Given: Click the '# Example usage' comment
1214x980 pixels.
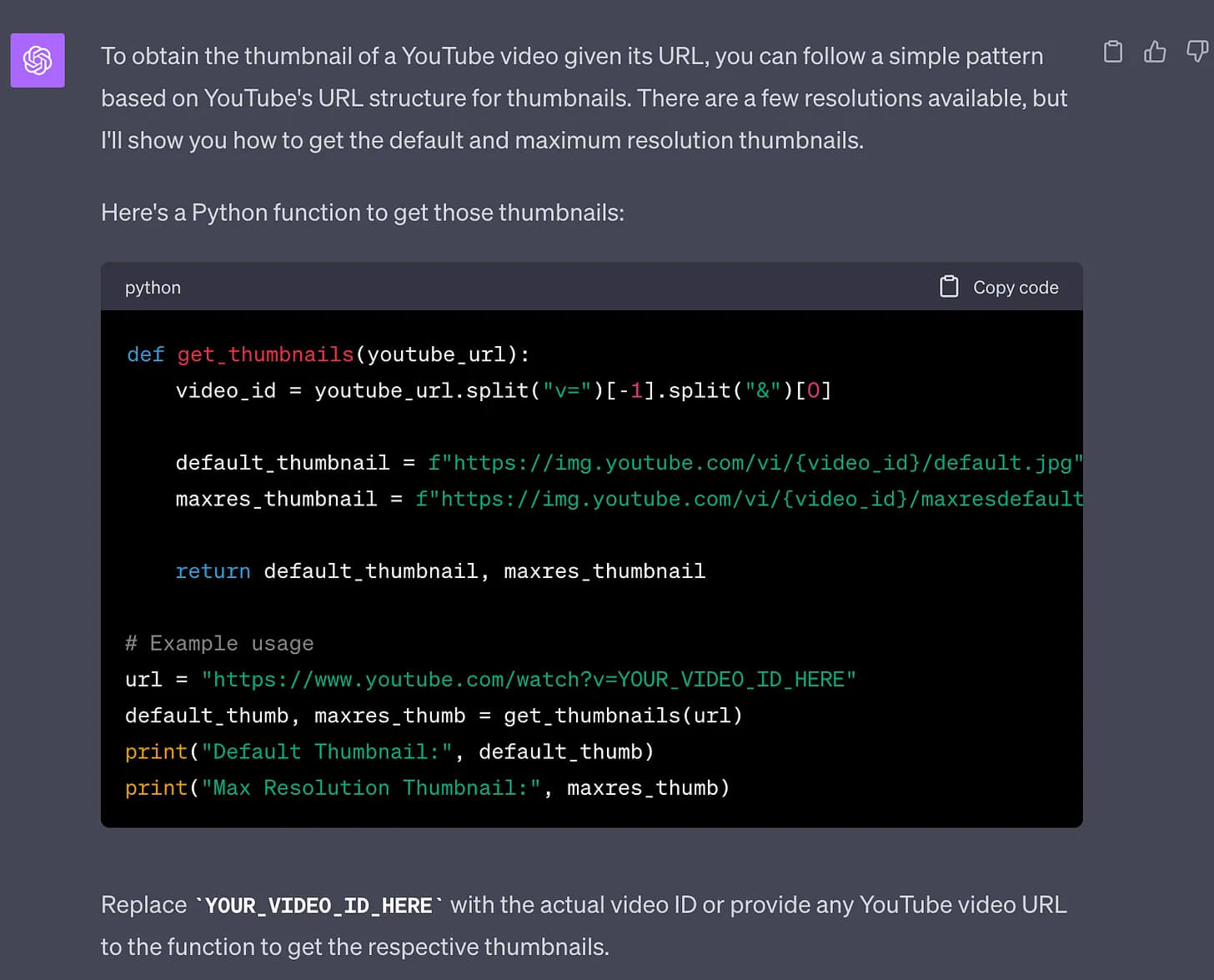Looking at the screenshot, I should coord(219,643).
